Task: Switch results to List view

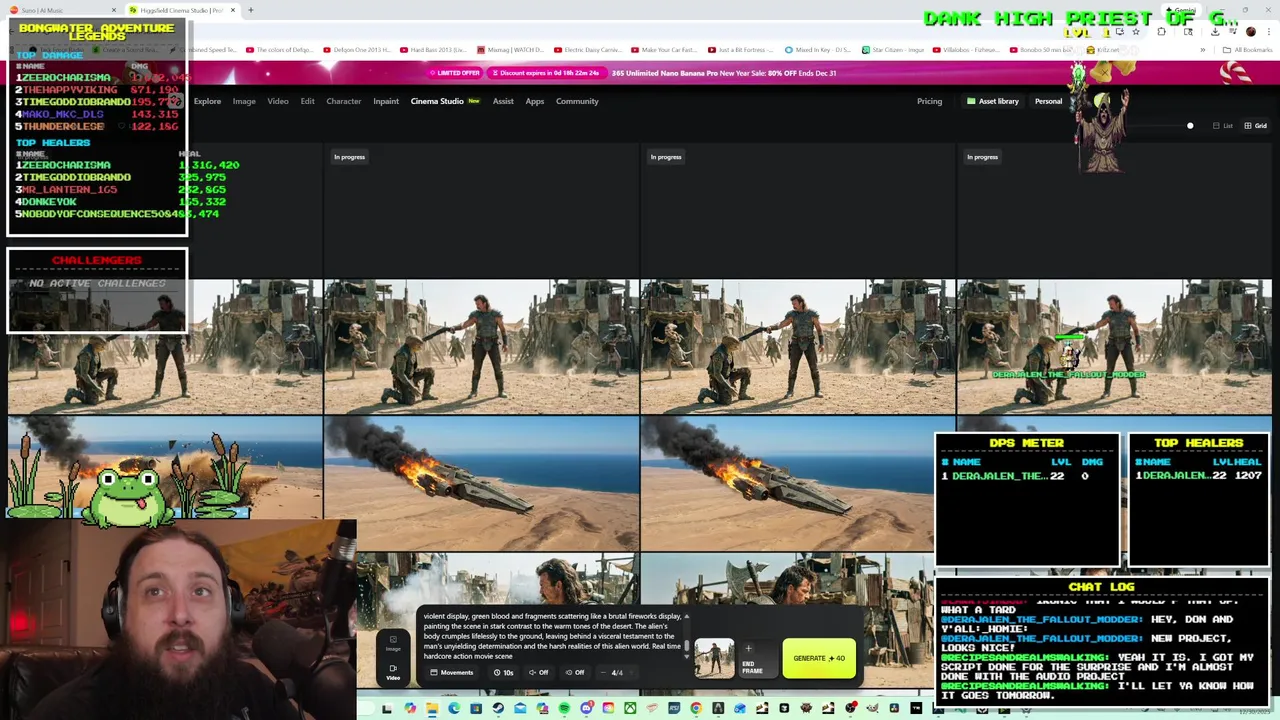Action: [x=1222, y=126]
